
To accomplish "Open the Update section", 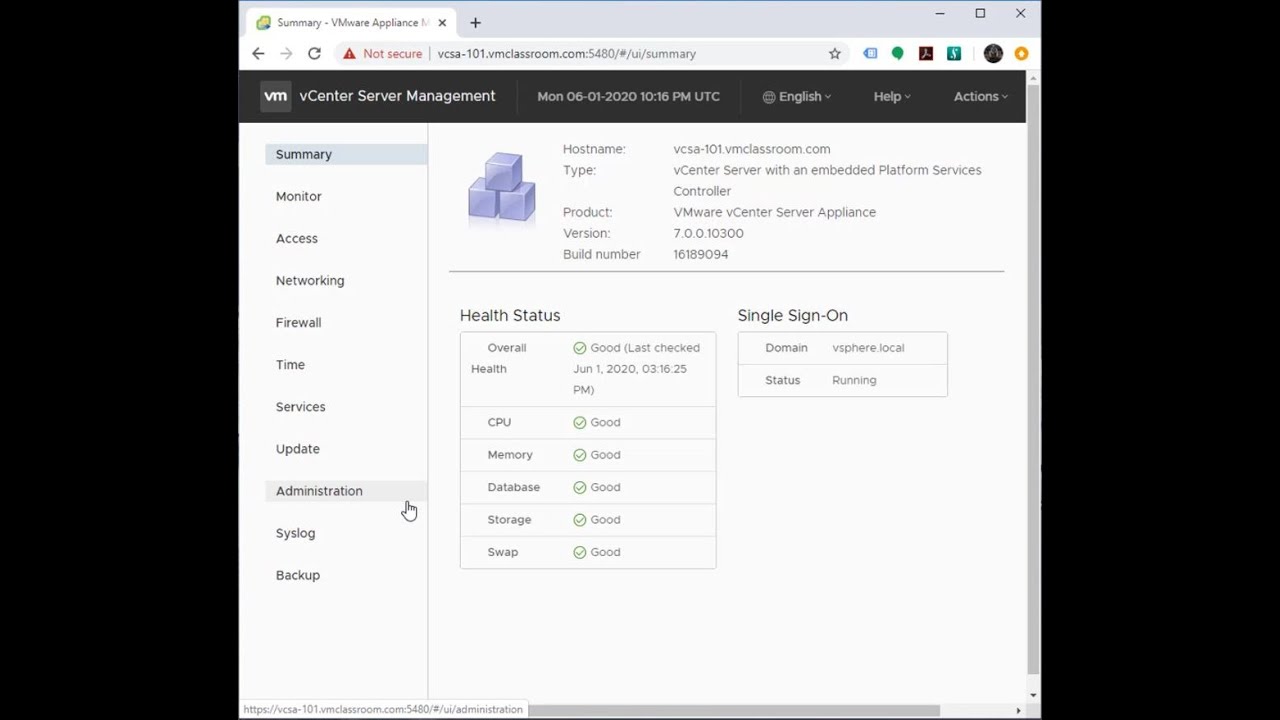I will point(346,448).
